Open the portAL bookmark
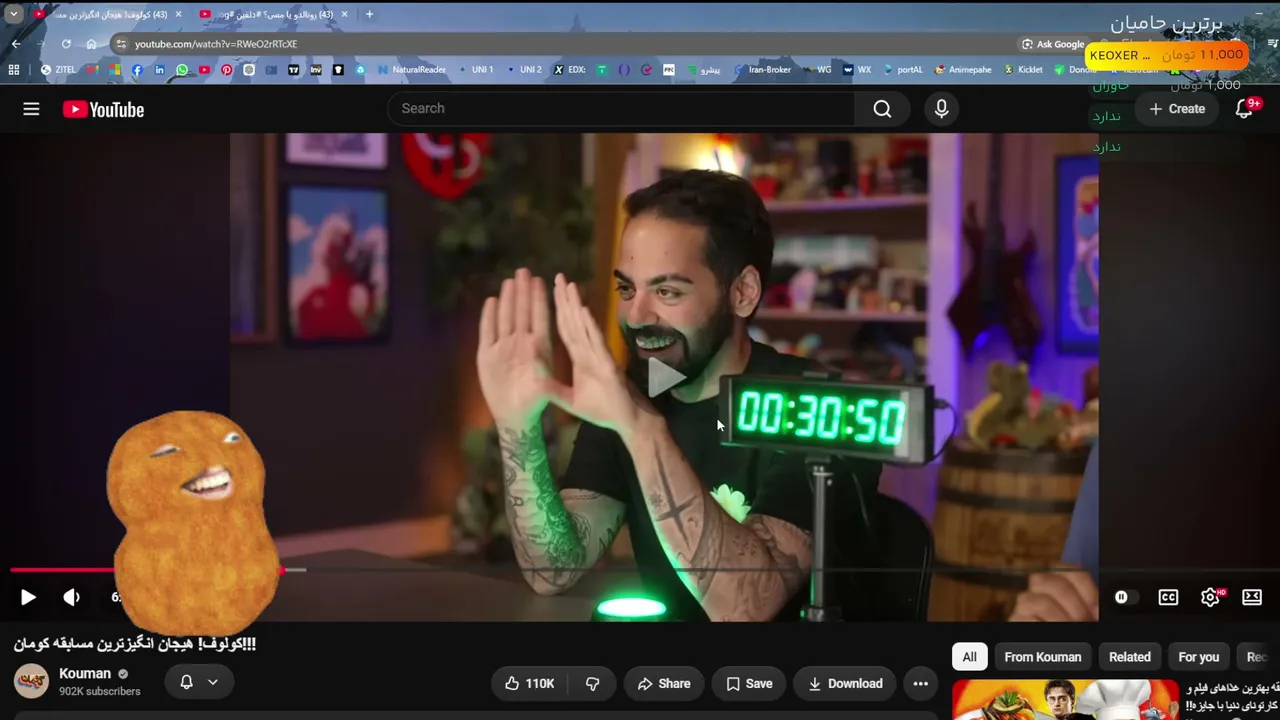 point(903,70)
